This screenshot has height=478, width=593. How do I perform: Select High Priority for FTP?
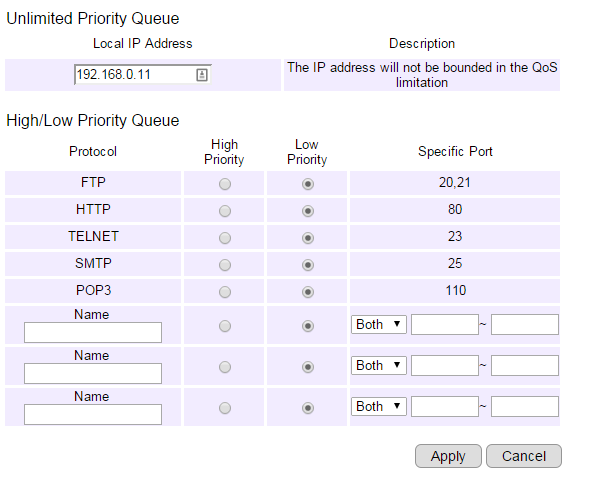coord(225,184)
